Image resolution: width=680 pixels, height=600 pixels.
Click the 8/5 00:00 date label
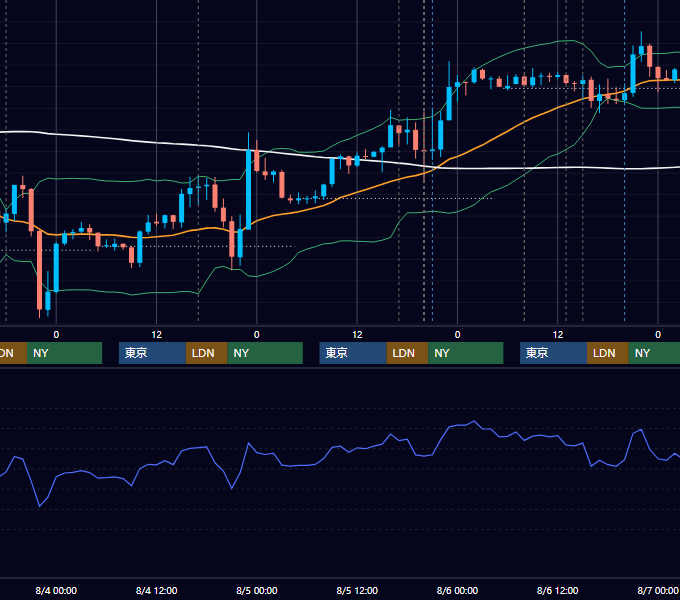pyautogui.click(x=257, y=590)
